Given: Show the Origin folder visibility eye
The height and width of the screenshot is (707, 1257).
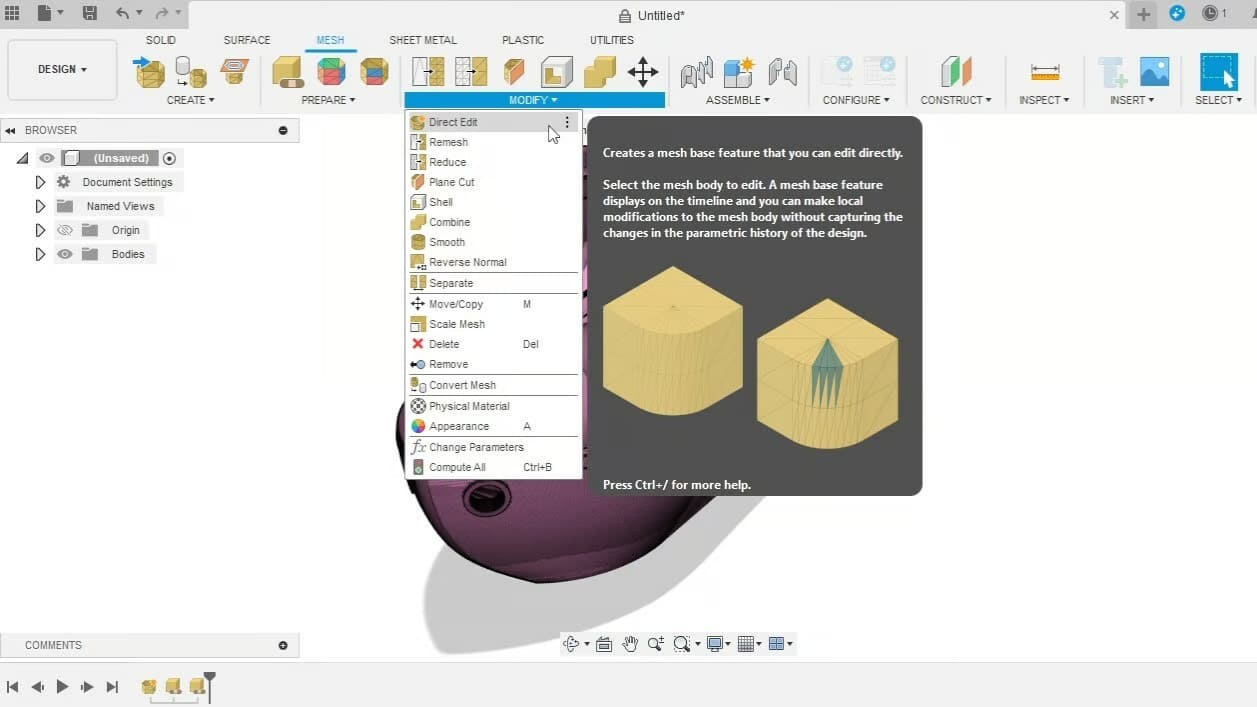Looking at the screenshot, I should pos(65,230).
